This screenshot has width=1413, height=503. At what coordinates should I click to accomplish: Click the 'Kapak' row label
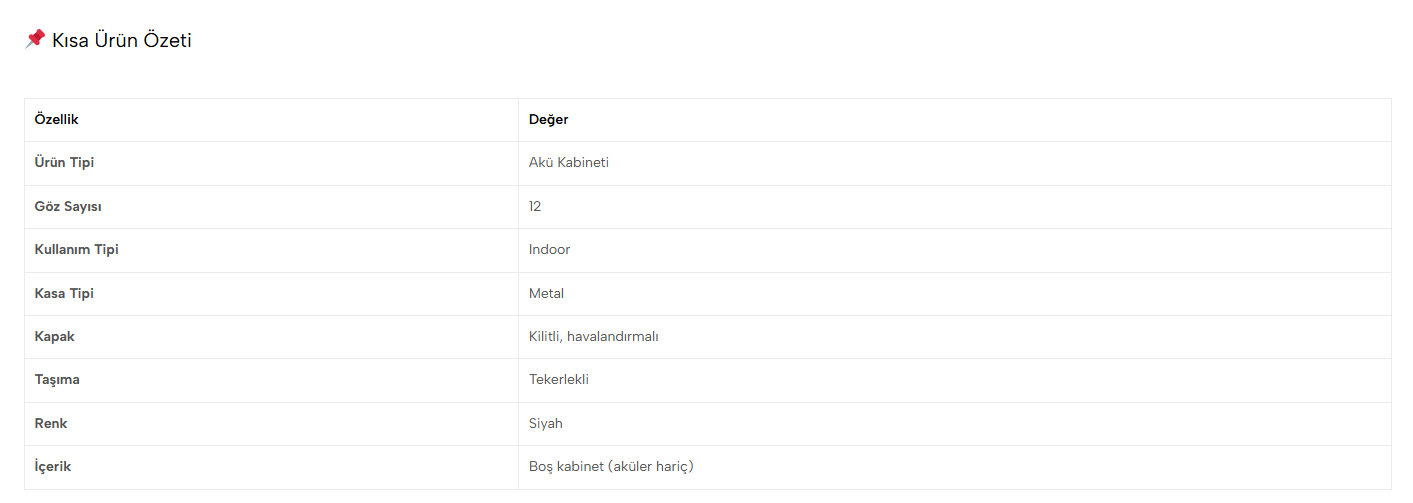pyautogui.click(x=54, y=337)
